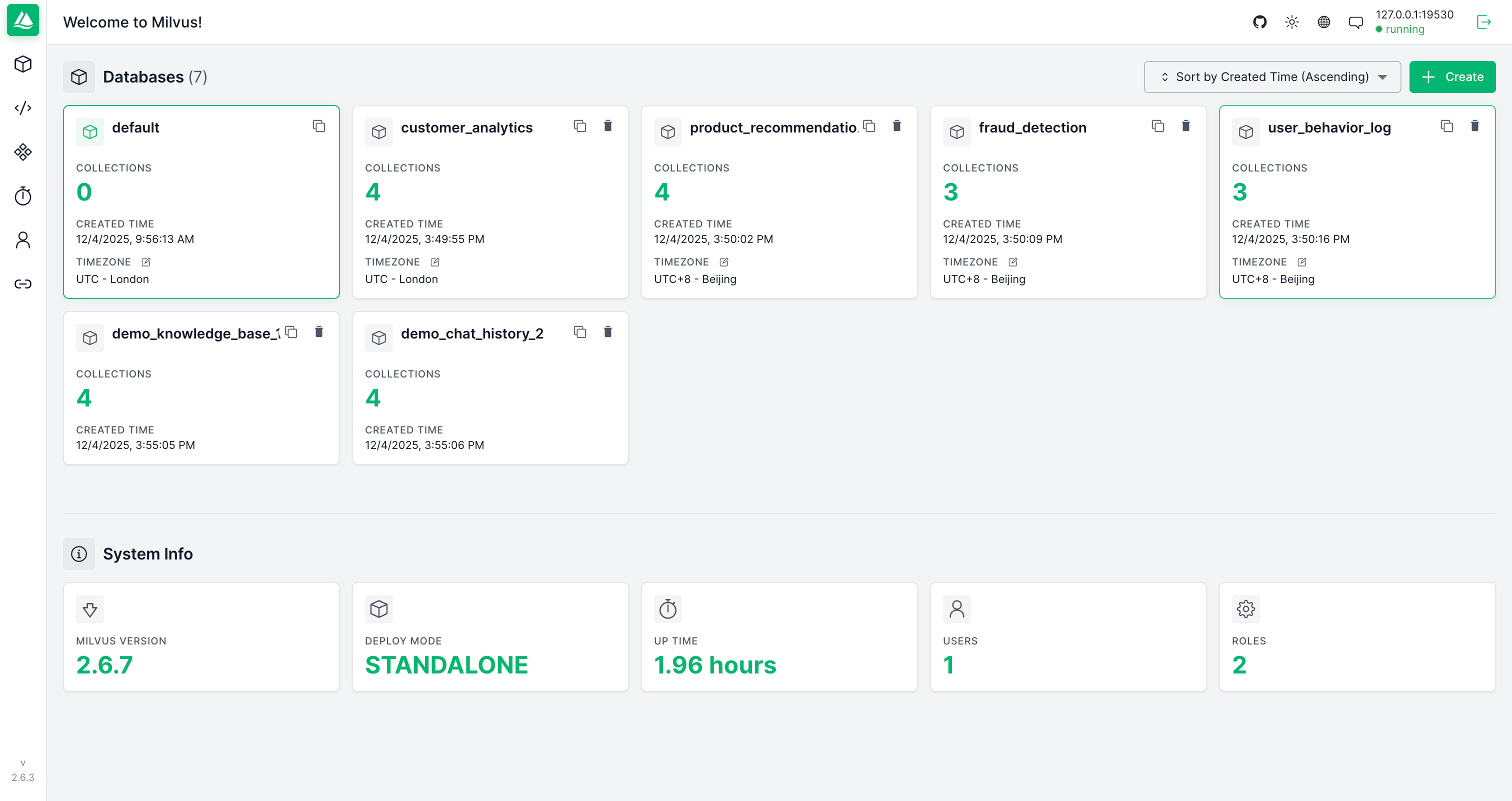Open the slow requests stopwatch sidebar icon
Screen dimensions: 1512x801
click(23, 196)
